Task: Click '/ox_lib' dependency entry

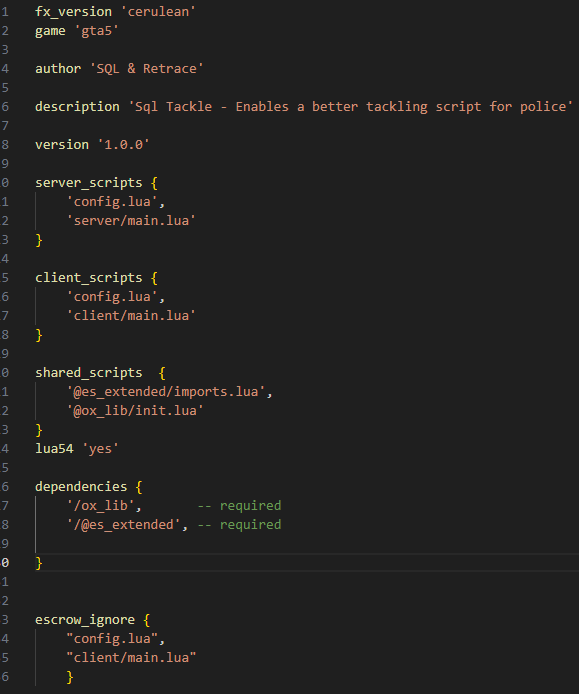Action: [x=101, y=505]
